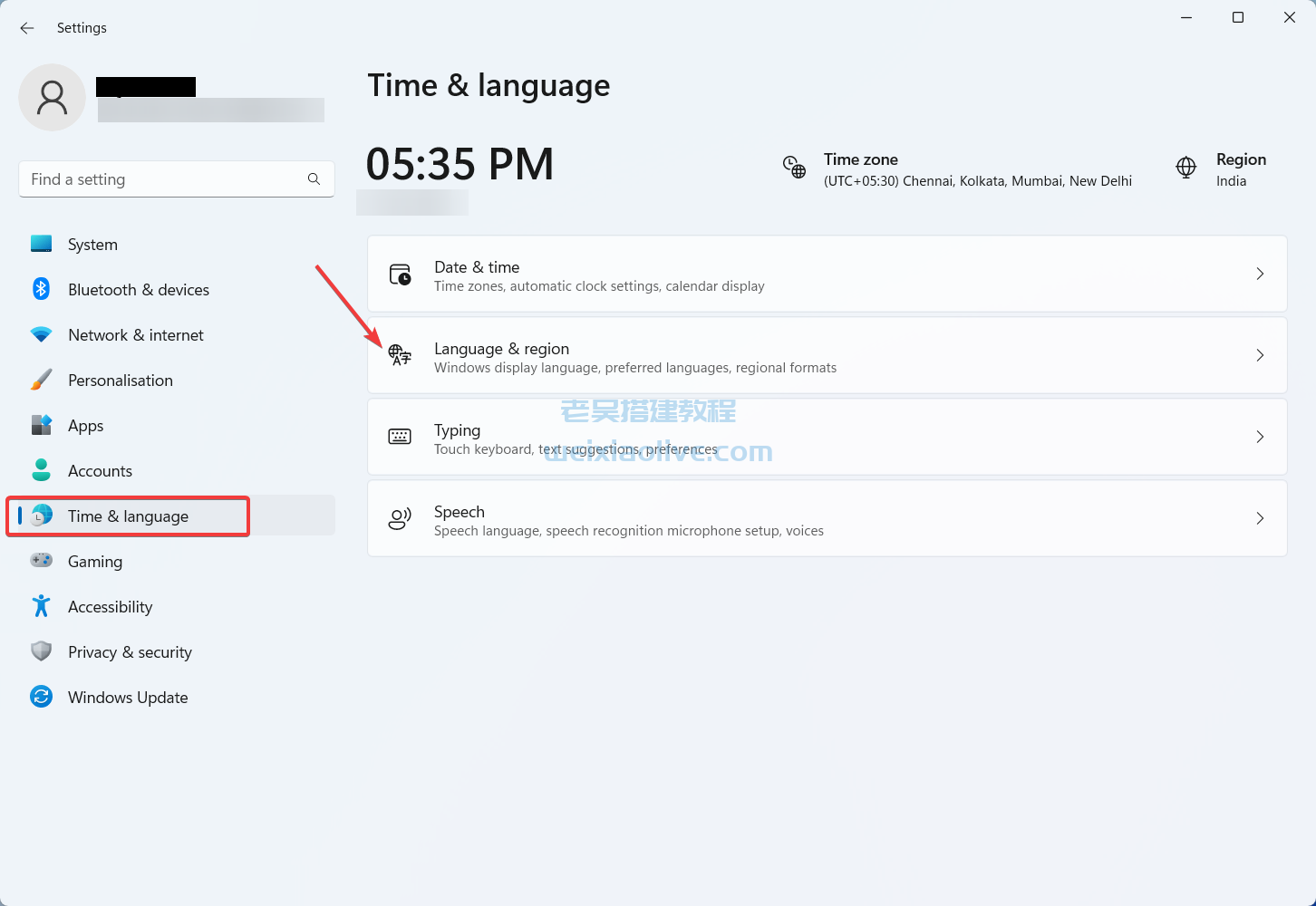Click the Speech icon
Image resolution: width=1316 pixels, height=906 pixels.
click(x=400, y=518)
